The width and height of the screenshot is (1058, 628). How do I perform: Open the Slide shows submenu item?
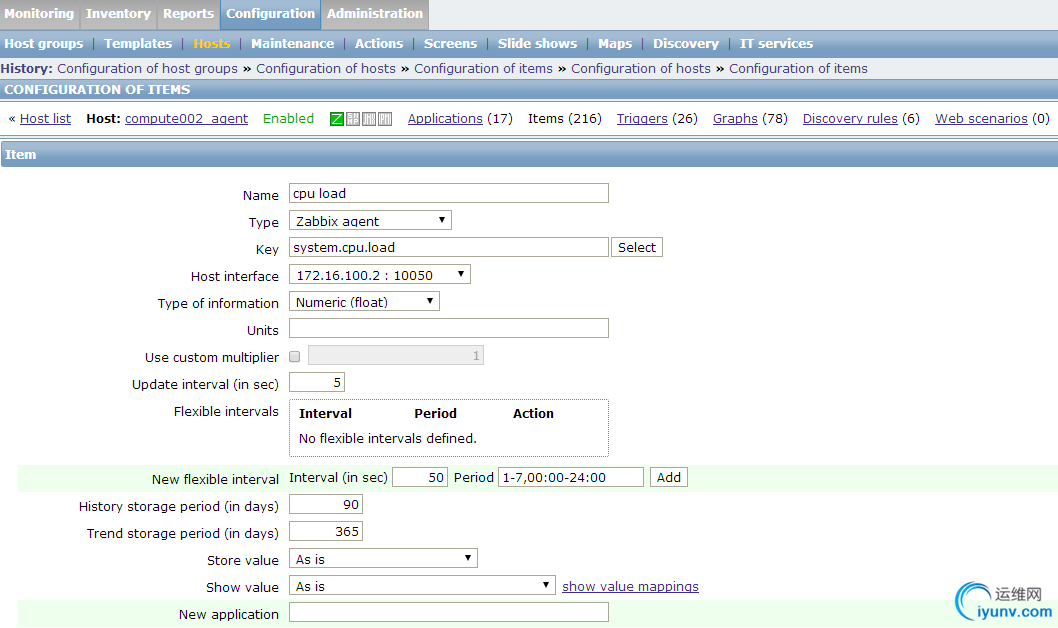coord(538,44)
